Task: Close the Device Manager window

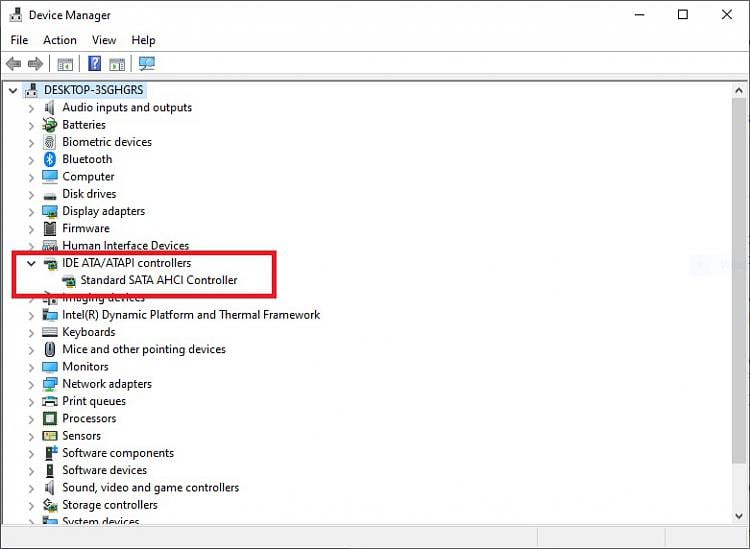Action: 727,15
